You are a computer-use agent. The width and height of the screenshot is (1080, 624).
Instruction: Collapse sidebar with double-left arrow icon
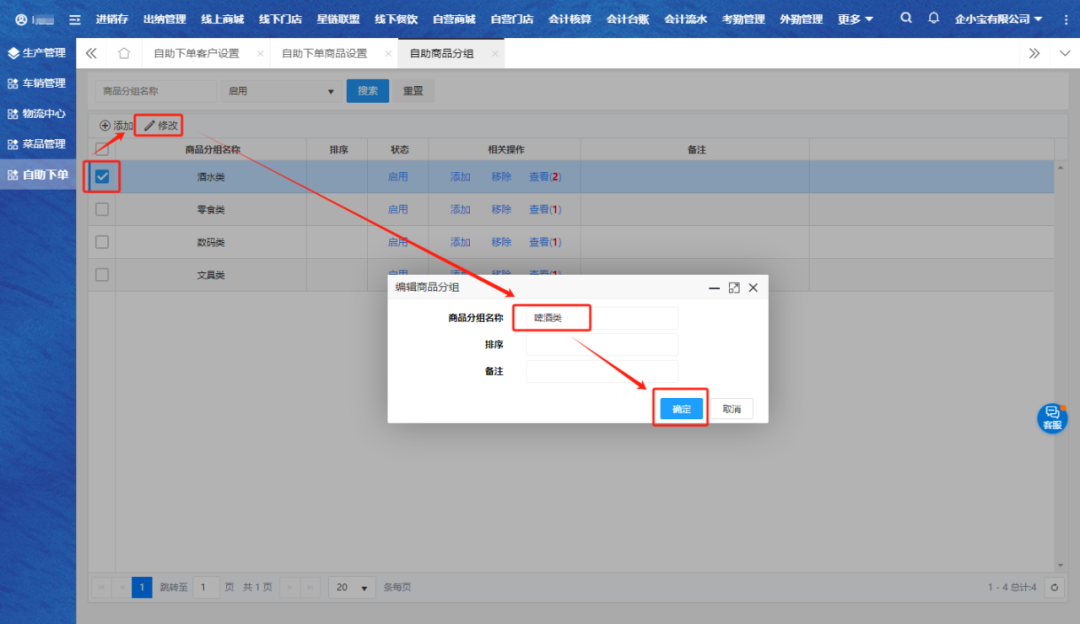[91, 53]
